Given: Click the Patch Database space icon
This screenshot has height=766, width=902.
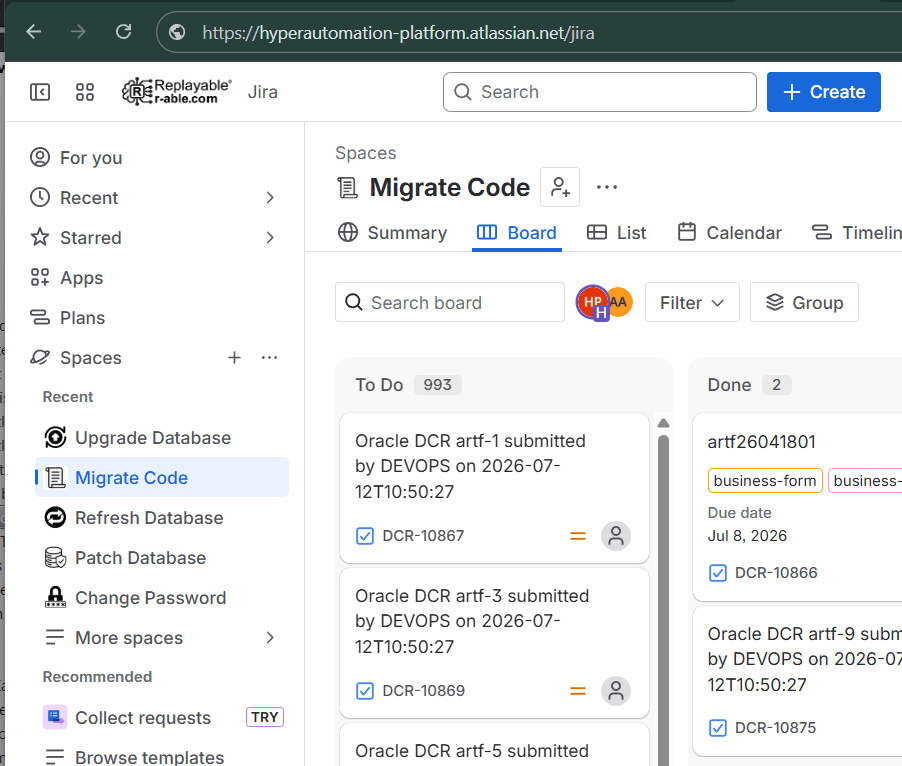Looking at the screenshot, I should pos(55,558).
